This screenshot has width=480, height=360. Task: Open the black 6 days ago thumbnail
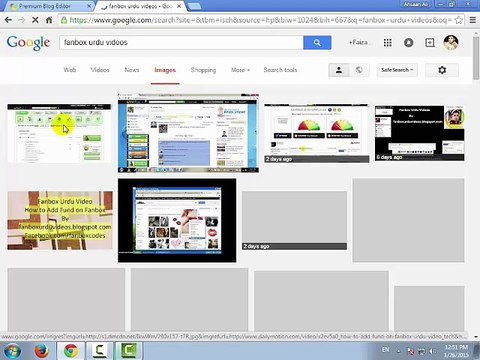(x=419, y=133)
